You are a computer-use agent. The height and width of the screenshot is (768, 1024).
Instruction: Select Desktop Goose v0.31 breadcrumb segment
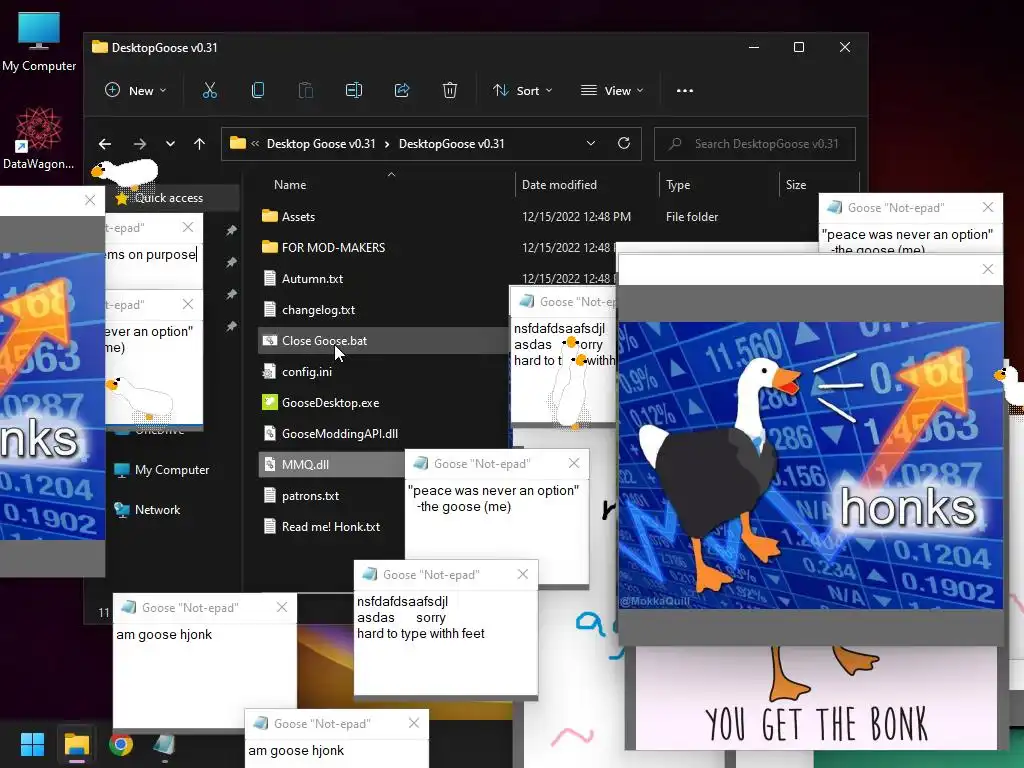tap(321, 144)
